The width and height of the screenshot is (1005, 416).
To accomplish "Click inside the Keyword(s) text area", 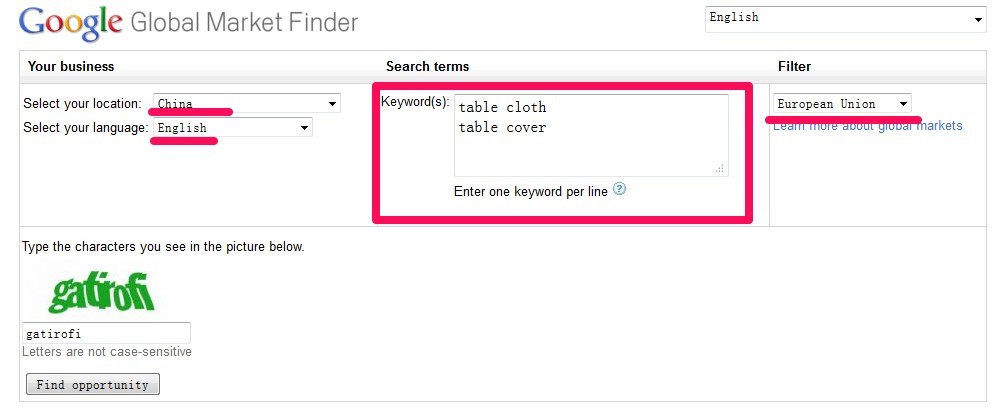I will click(x=591, y=135).
